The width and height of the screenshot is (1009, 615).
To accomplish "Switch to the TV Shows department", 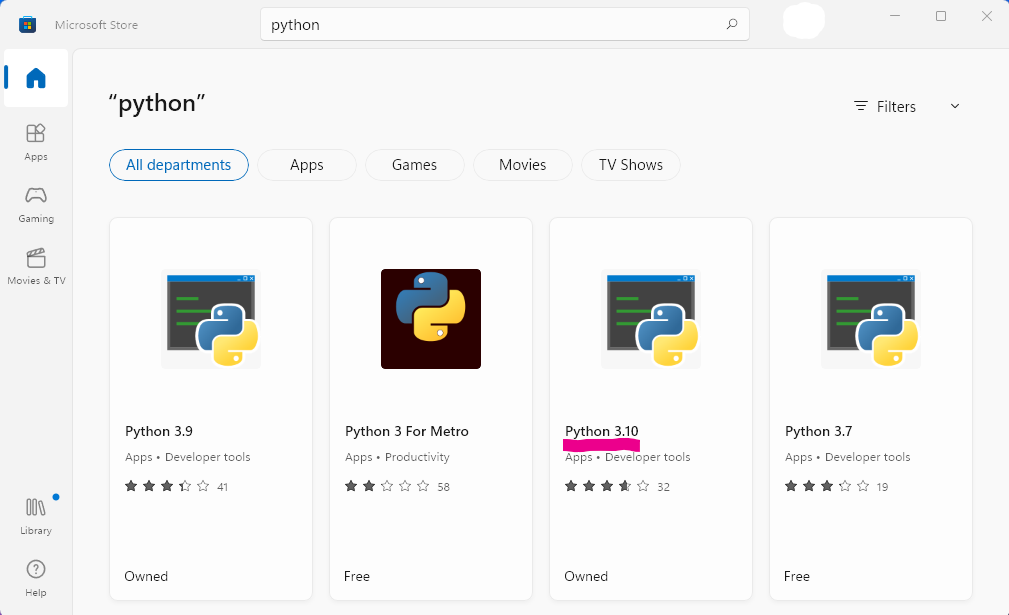I will click(x=630, y=165).
